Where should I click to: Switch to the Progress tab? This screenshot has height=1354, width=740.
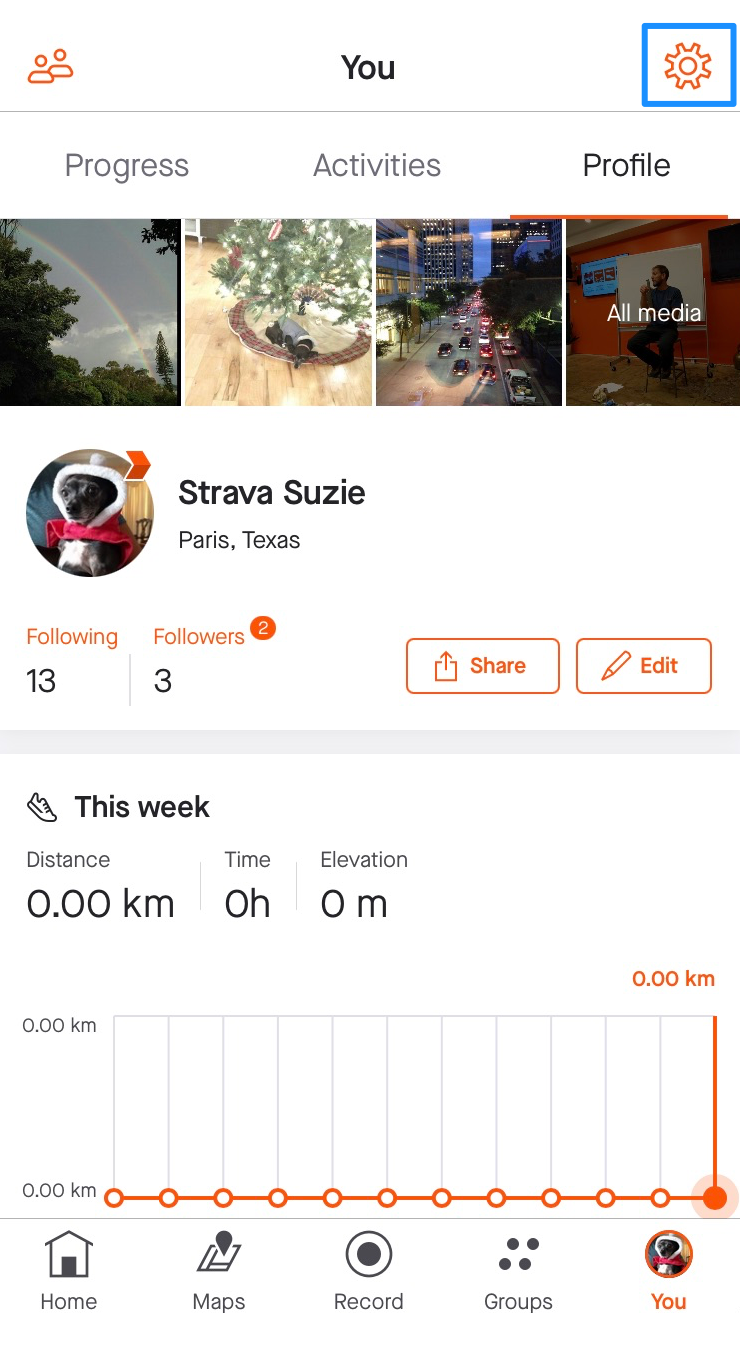(127, 166)
